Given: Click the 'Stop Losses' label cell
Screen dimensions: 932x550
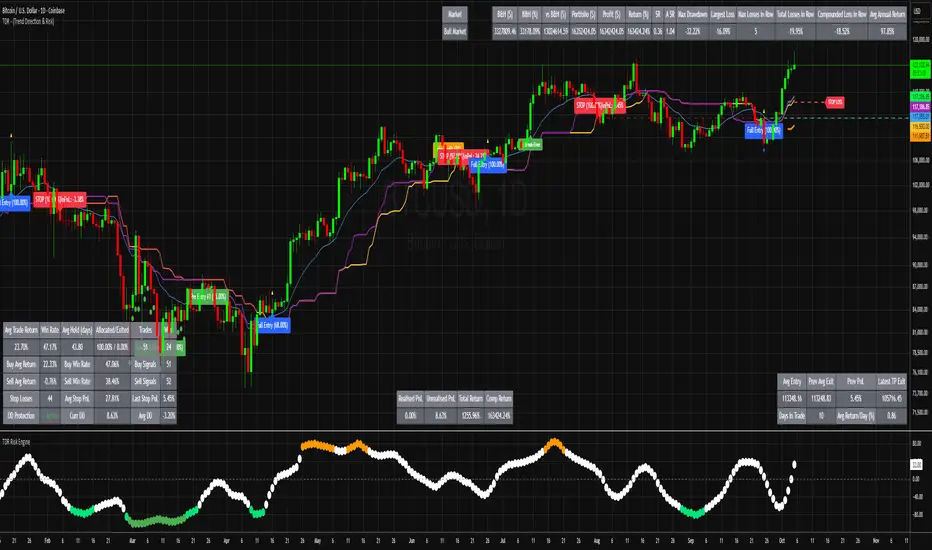Looking at the screenshot, I should point(21,399).
